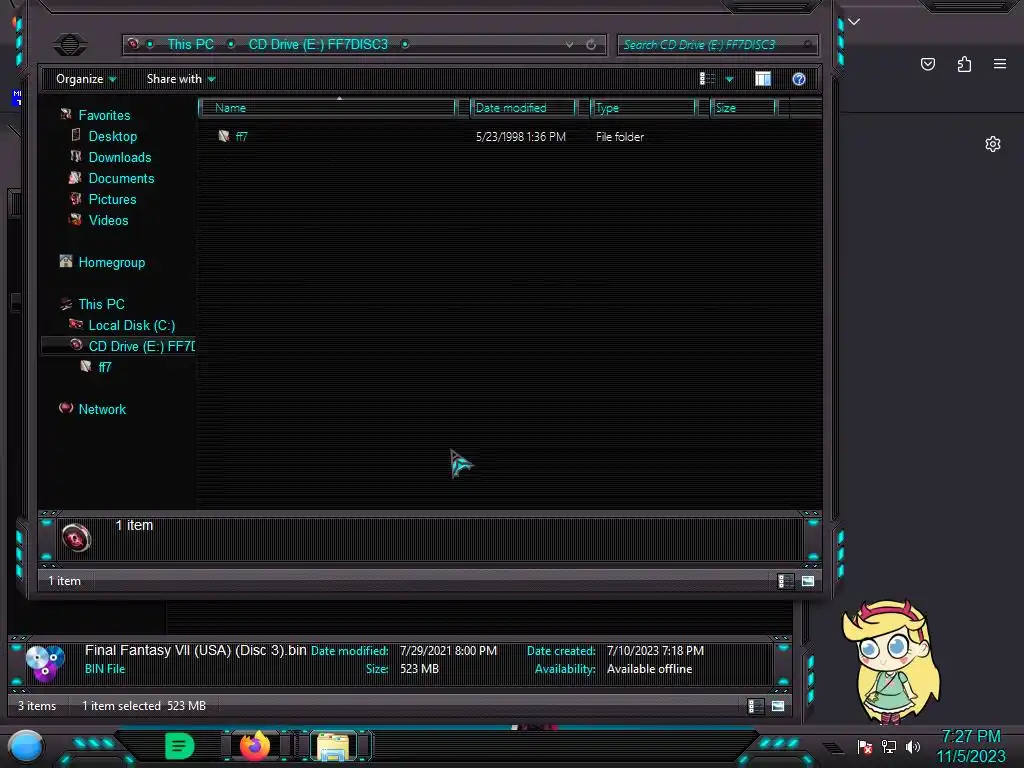Viewport: 1024px width, 768px height.
Task: Click the 523 MB size value
Action: [419, 669]
